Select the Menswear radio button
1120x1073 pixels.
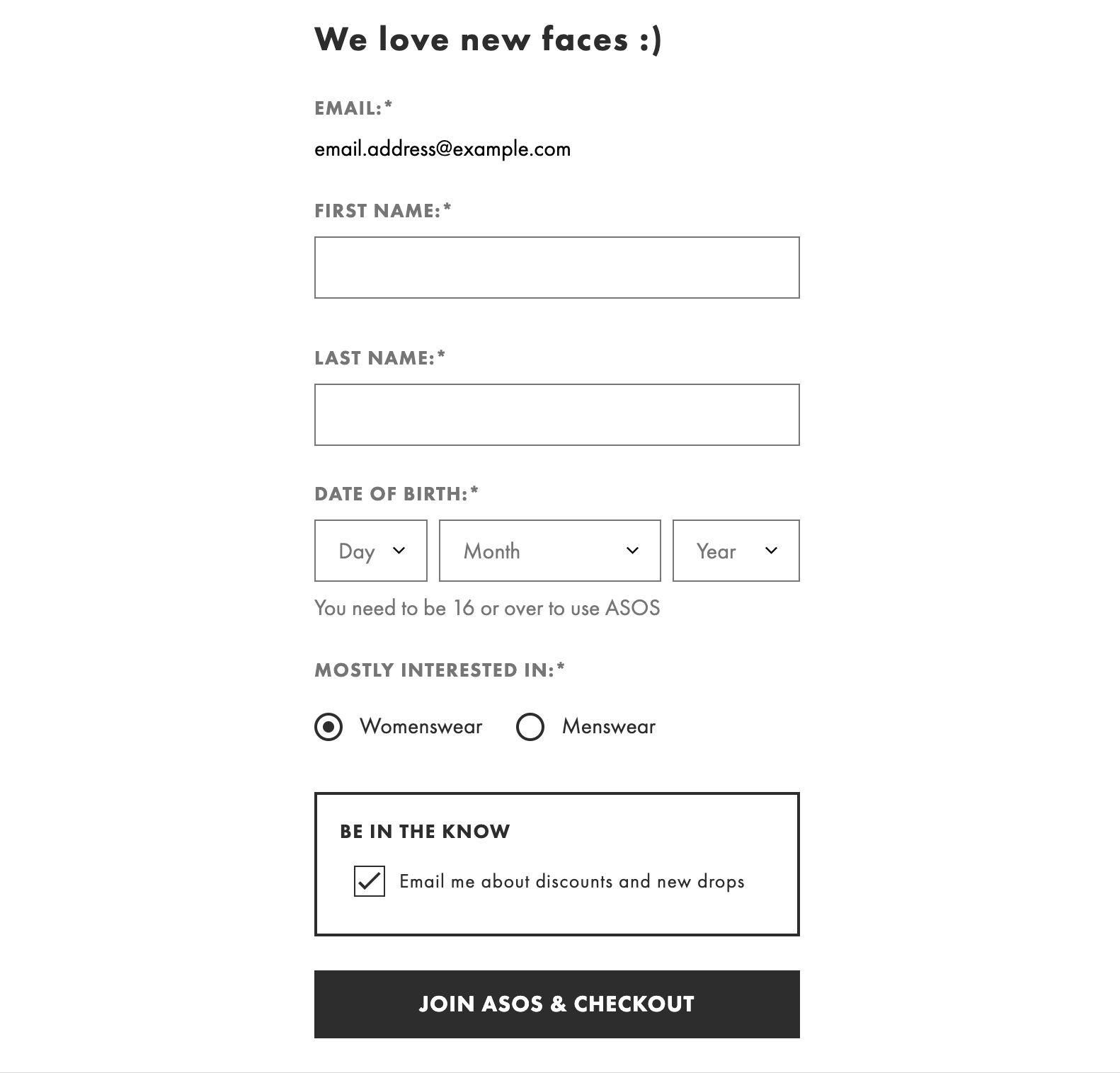point(530,725)
